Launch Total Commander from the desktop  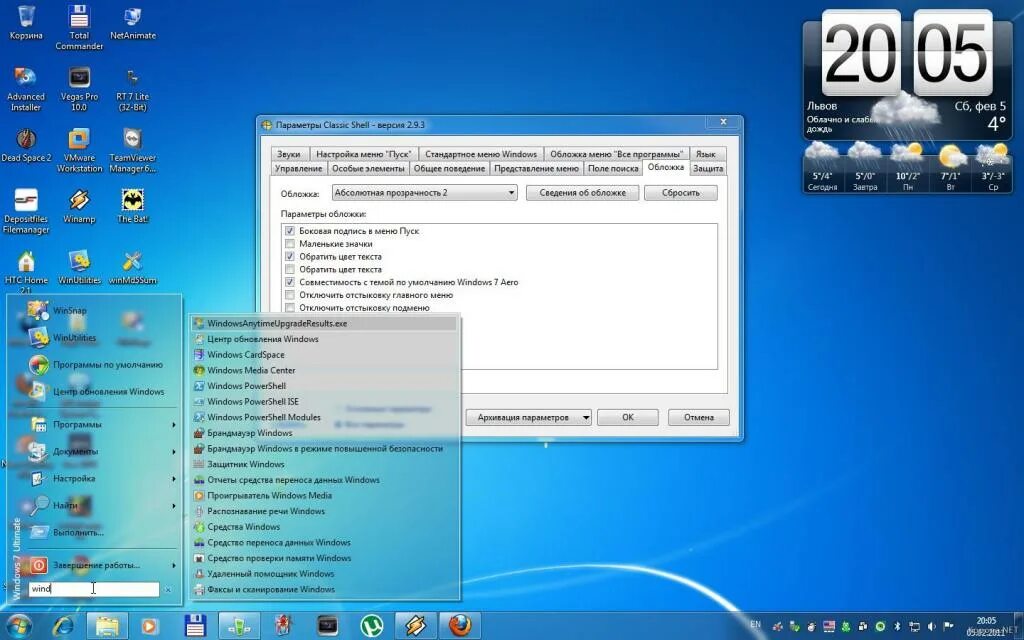[x=79, y=28]
